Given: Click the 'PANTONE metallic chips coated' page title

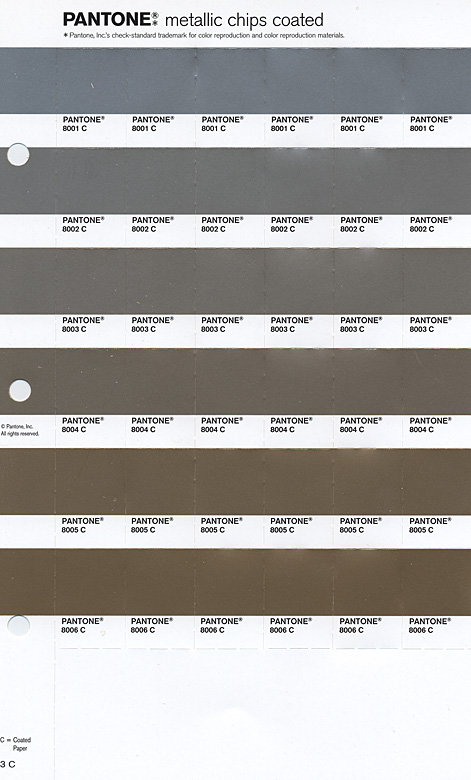Looking at the screenshot, I should coord(193,20).
